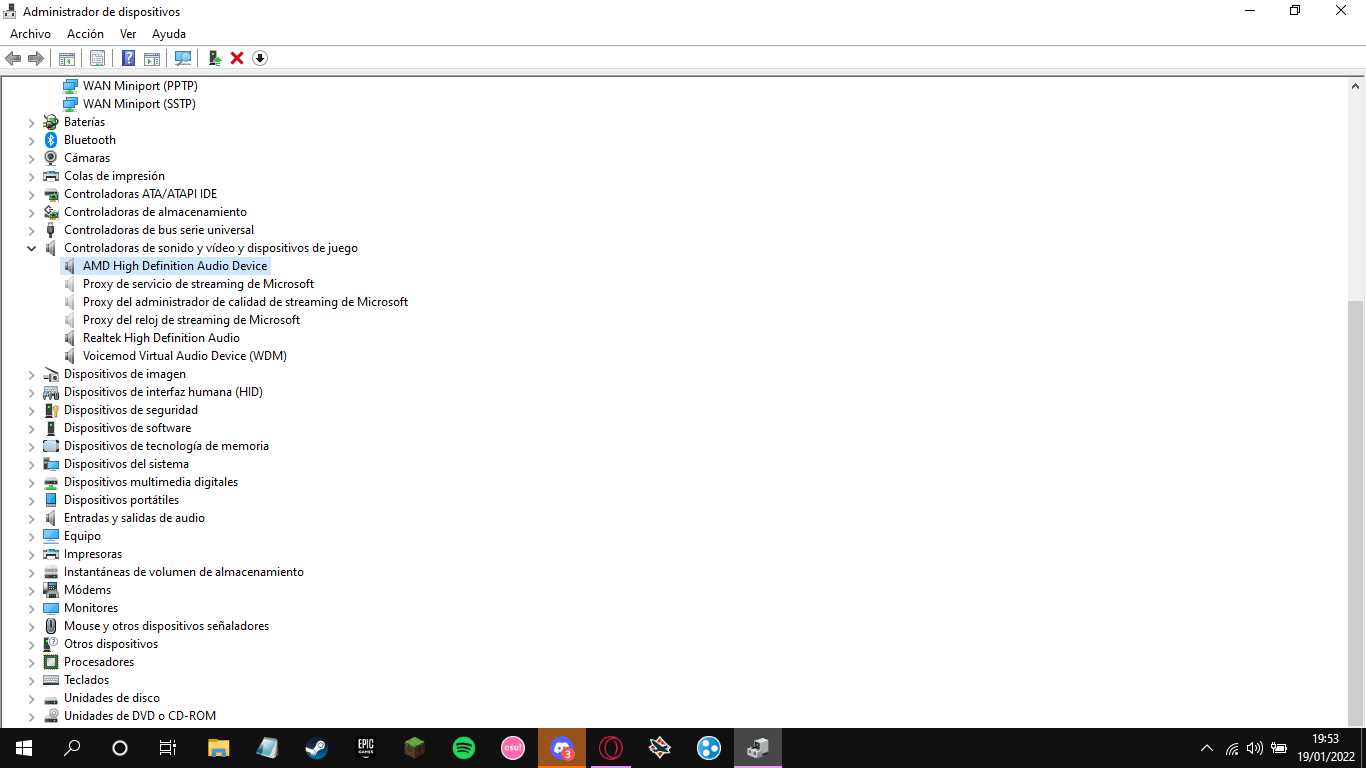The height and width of the screenshot is (768, 1366).
Task: Open the Acción menu
Action: (x=85, y=34)
